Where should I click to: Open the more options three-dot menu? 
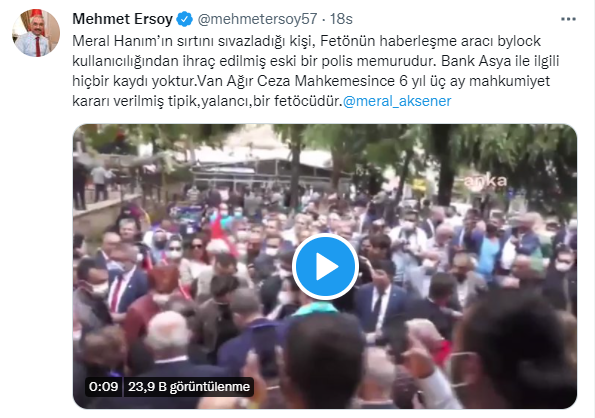[x=568, y=19]
